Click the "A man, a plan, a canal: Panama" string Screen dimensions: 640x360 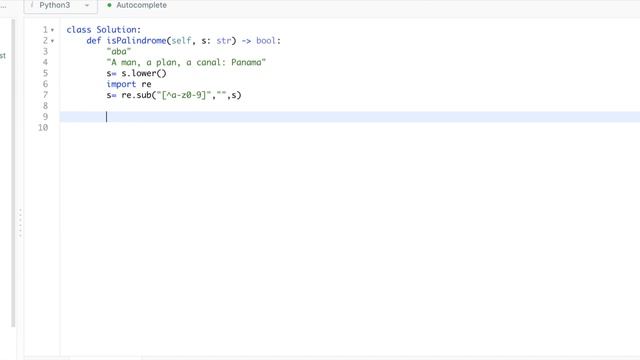point(186,62)
